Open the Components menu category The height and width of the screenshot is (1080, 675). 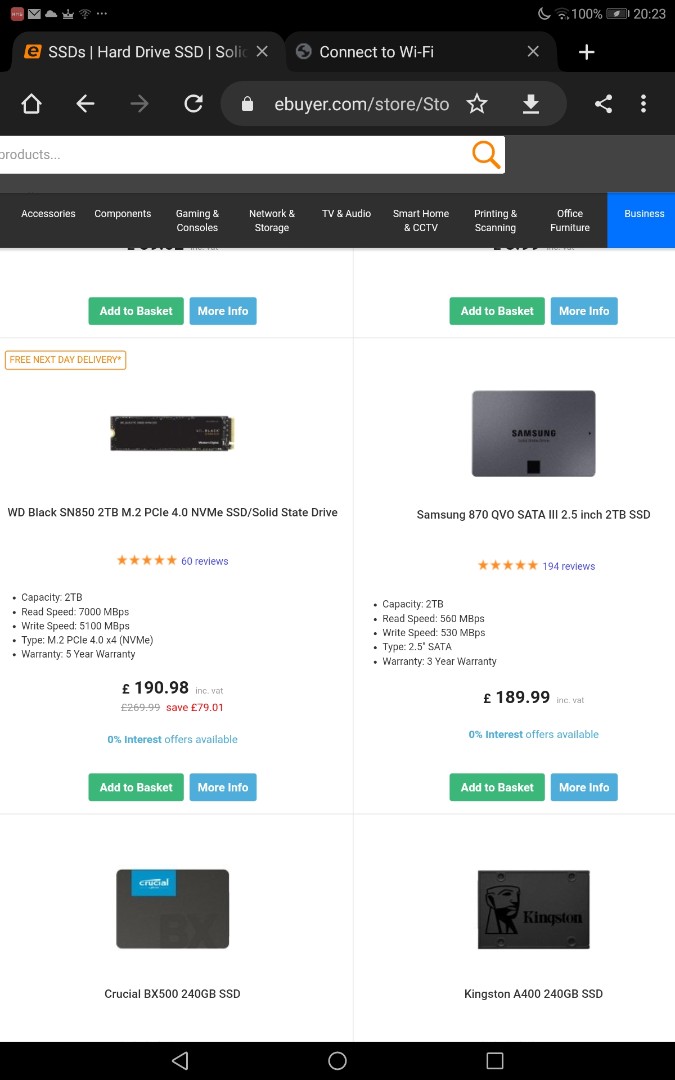(x=123, y=214)
